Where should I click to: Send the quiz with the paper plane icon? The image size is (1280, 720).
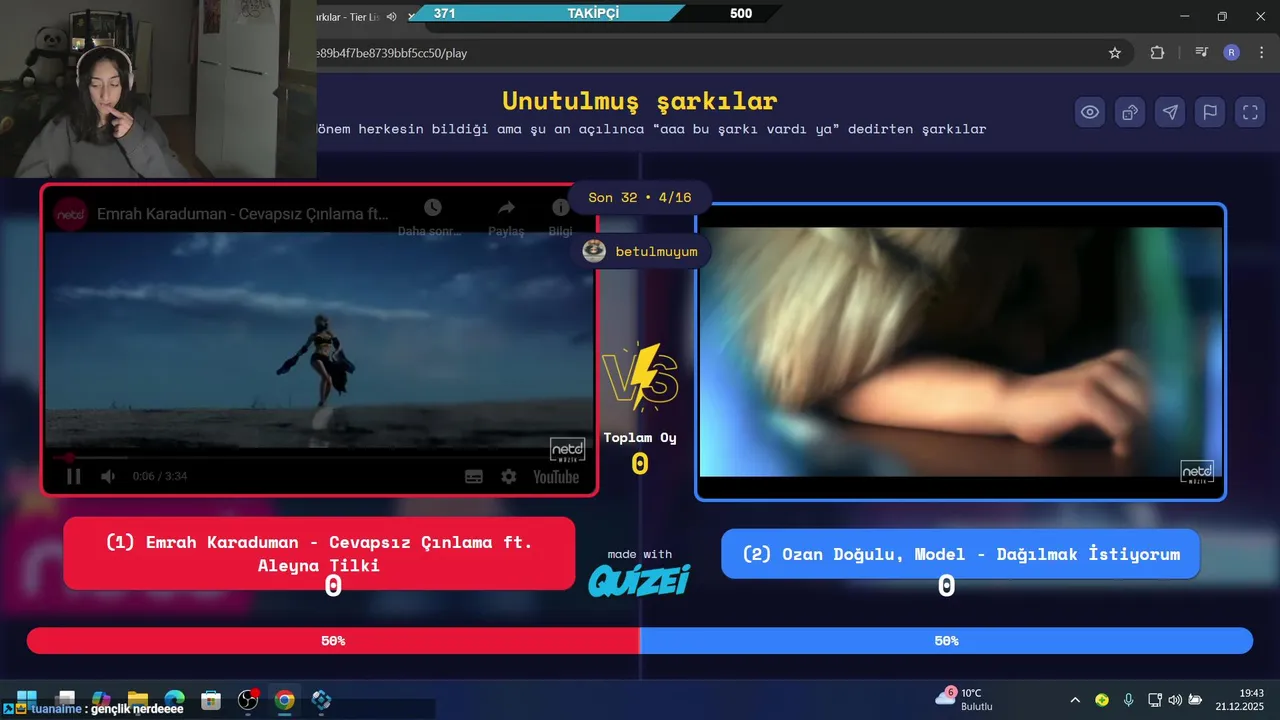pyautogui.click(x=1170, y=112)
